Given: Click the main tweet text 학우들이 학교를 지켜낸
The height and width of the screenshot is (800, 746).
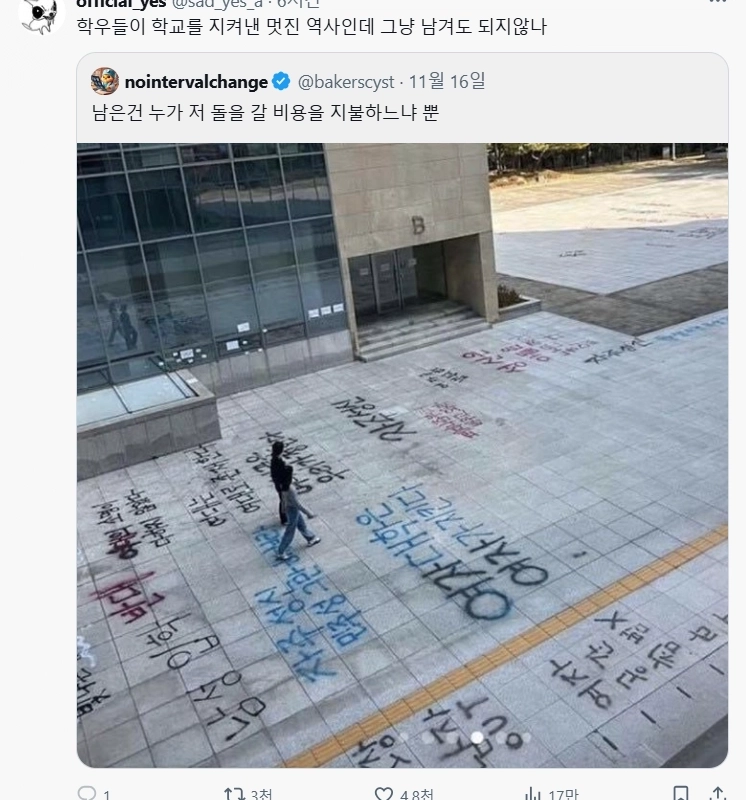Looking at the screenshot, I should click(311, 26).
